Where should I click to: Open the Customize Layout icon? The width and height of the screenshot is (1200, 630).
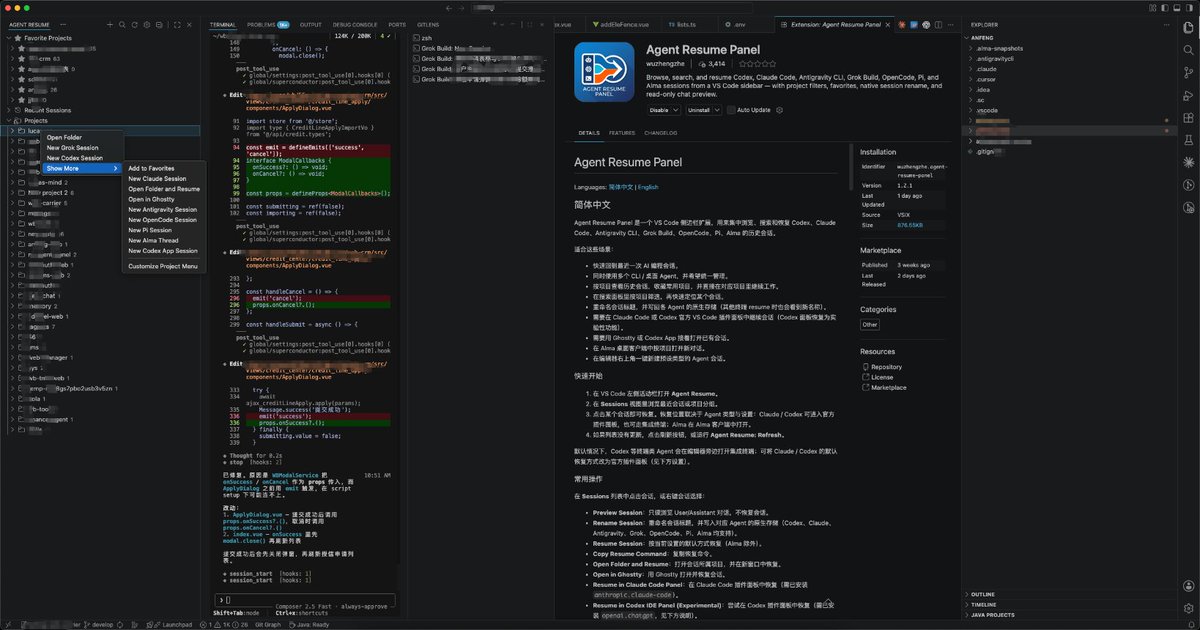1152,7
